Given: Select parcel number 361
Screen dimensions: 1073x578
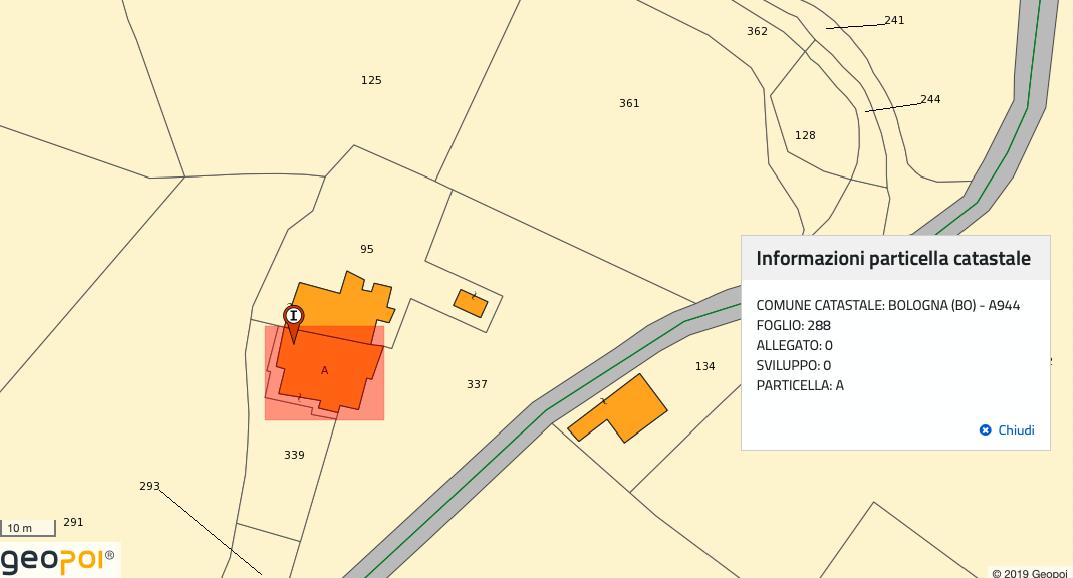Looking at the screenshot, I should [629, 103].
